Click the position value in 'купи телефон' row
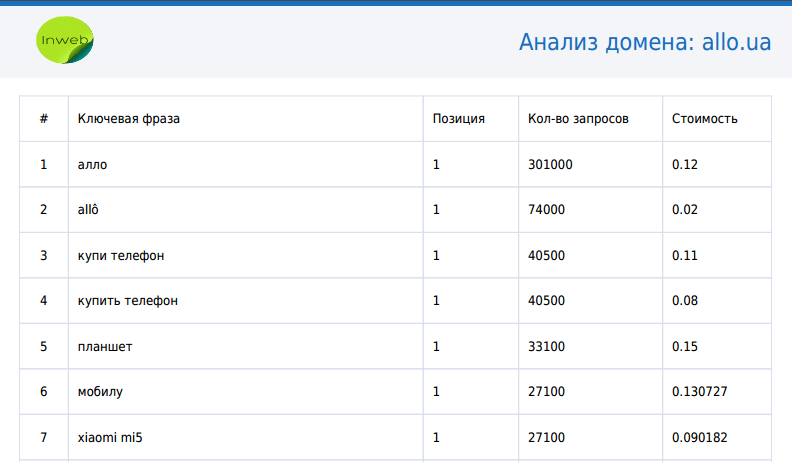This screenshot has height=462, width=792. (x=436, y=255)
